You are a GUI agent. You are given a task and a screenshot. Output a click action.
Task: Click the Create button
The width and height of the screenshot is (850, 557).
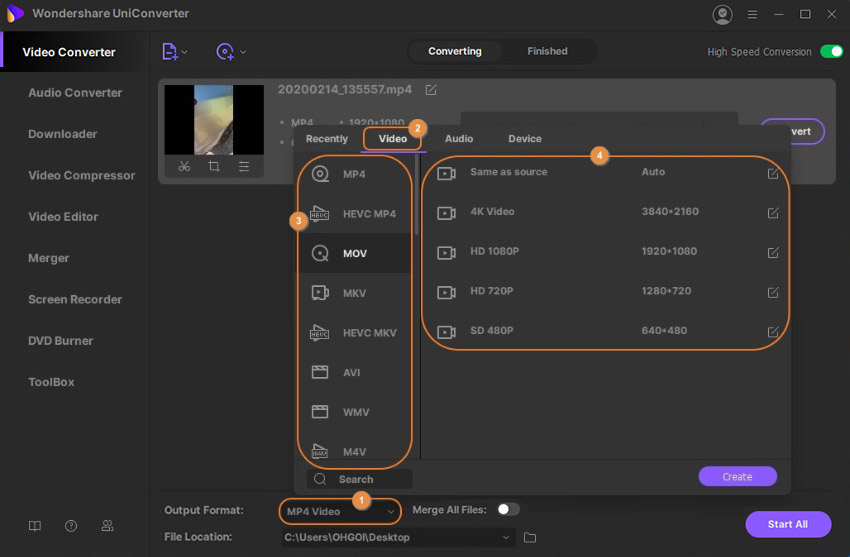tap(737, 477)
